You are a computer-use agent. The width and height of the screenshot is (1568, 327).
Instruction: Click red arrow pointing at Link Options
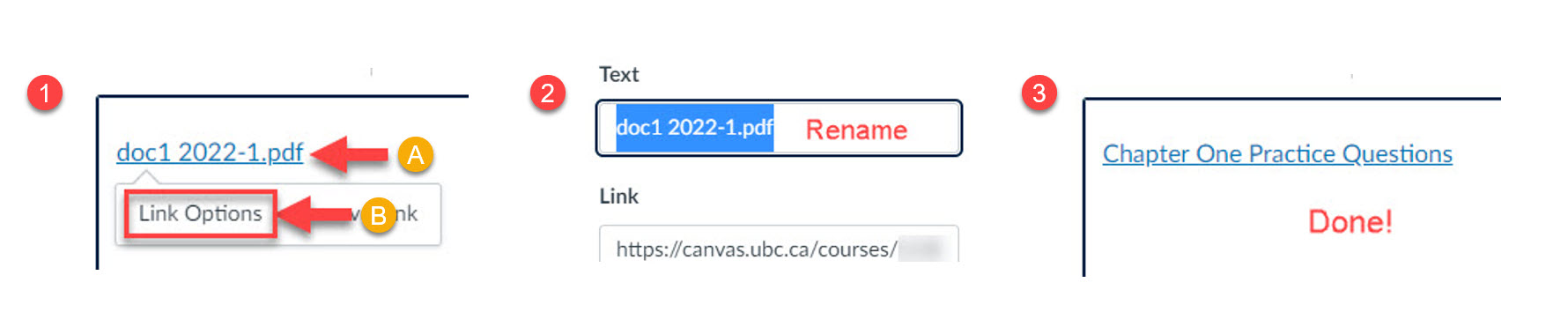(319, 214)
